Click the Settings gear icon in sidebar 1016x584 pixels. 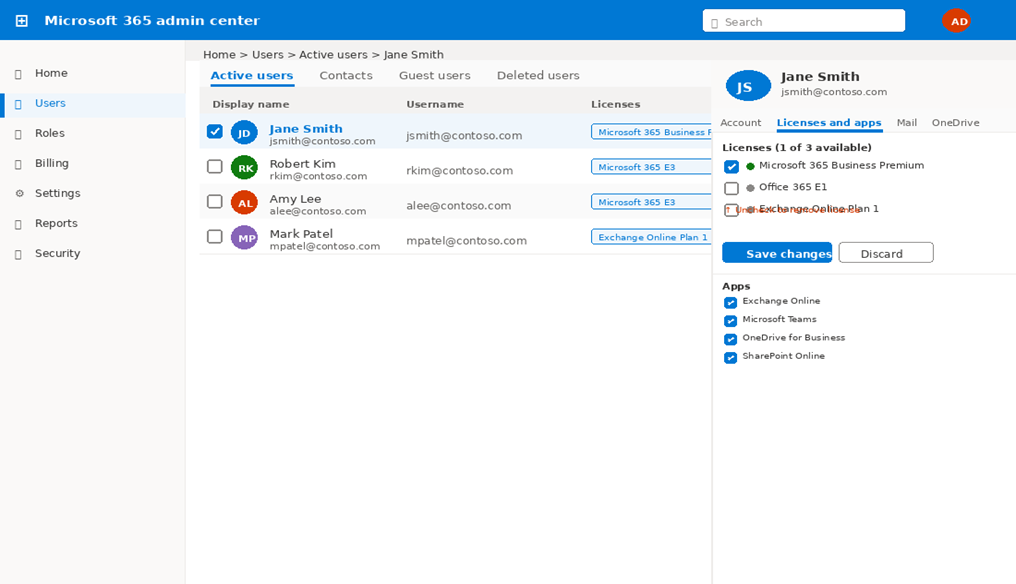point(19,193)
